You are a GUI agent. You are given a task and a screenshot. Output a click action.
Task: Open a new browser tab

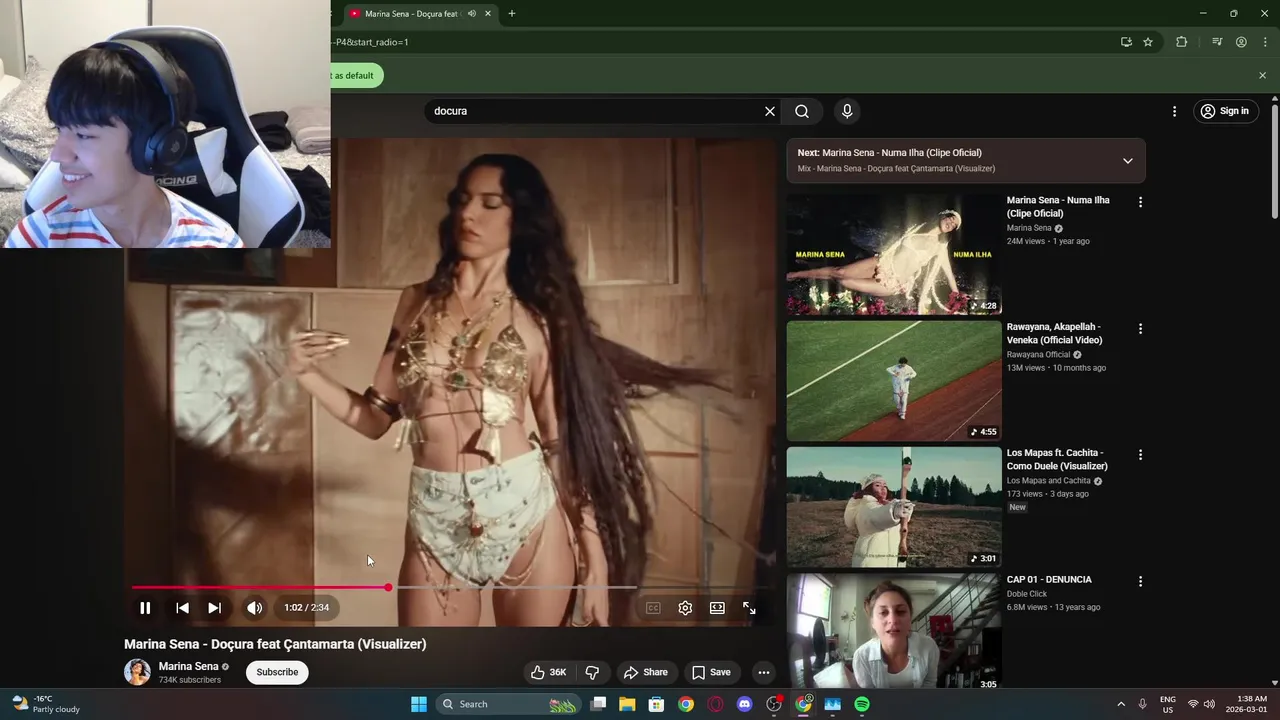pyautogui.click(x=512, y=14)
